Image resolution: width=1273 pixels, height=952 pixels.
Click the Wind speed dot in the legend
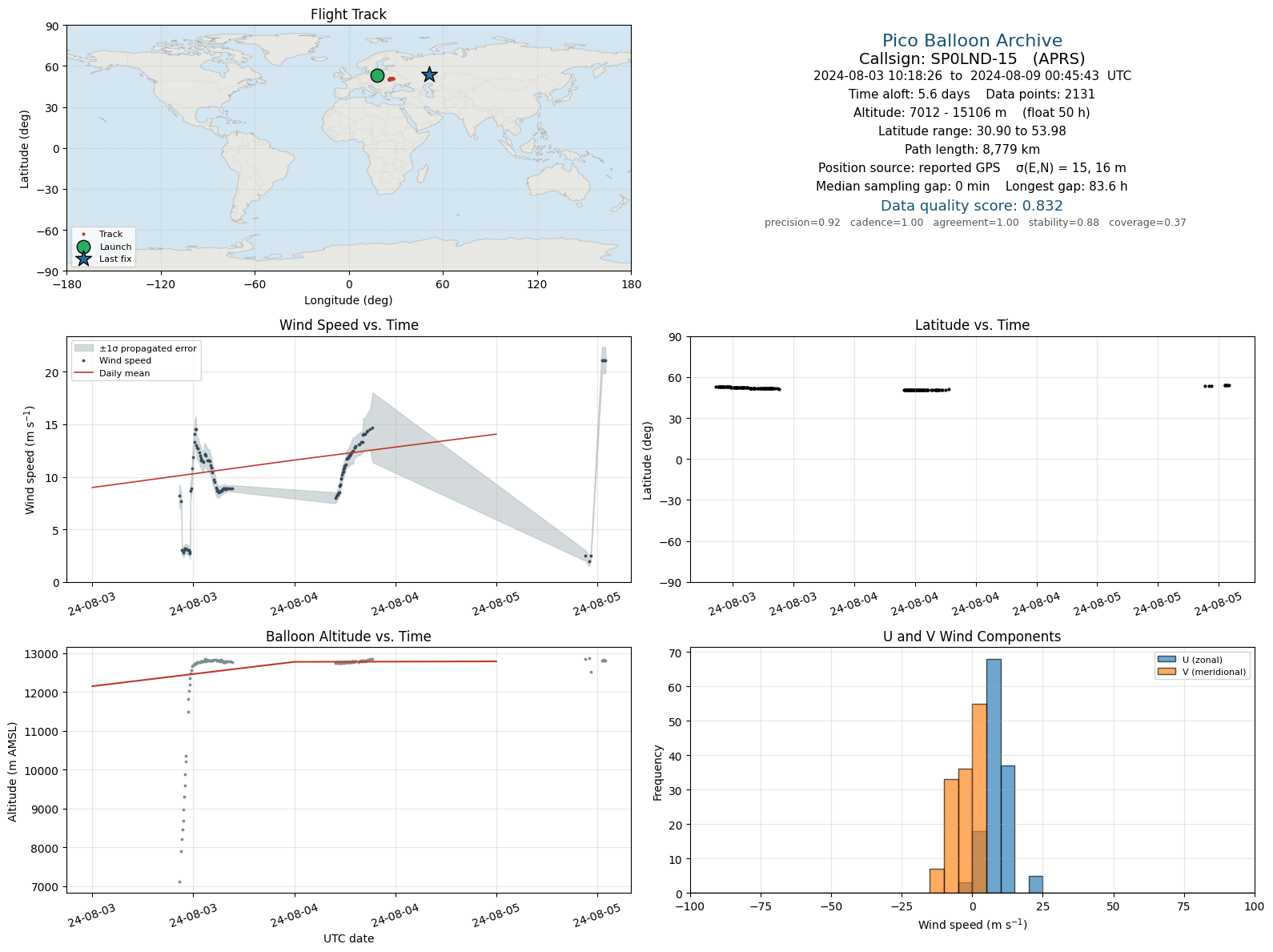click(x=83, y=361)
